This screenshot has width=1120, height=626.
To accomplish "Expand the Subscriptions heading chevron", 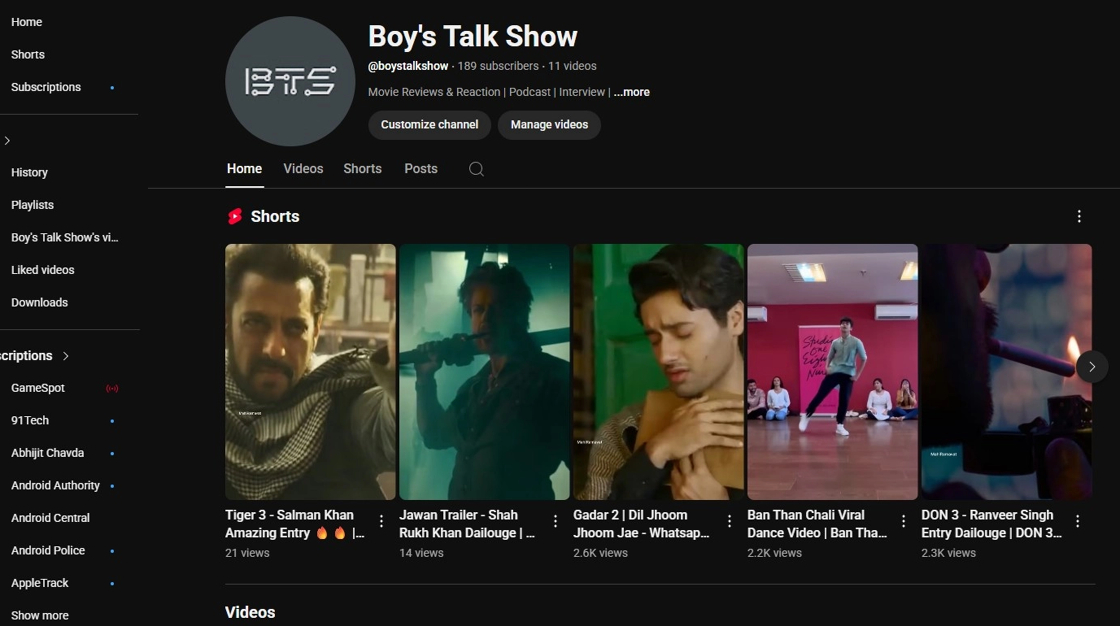I will [66, 356].
